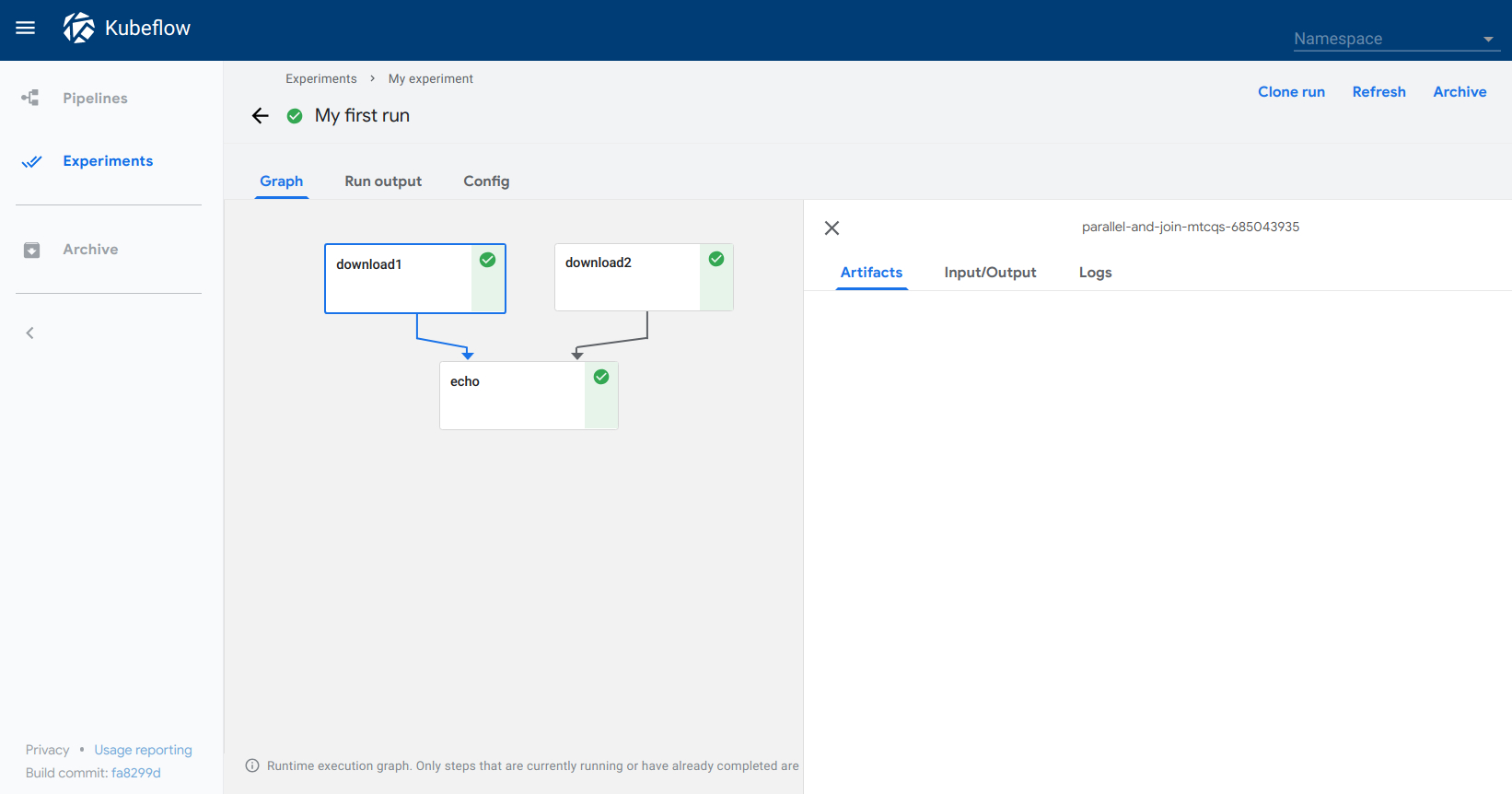1512x794 pixels.
Task: Open the hamburger main menu
Action: 26,29
